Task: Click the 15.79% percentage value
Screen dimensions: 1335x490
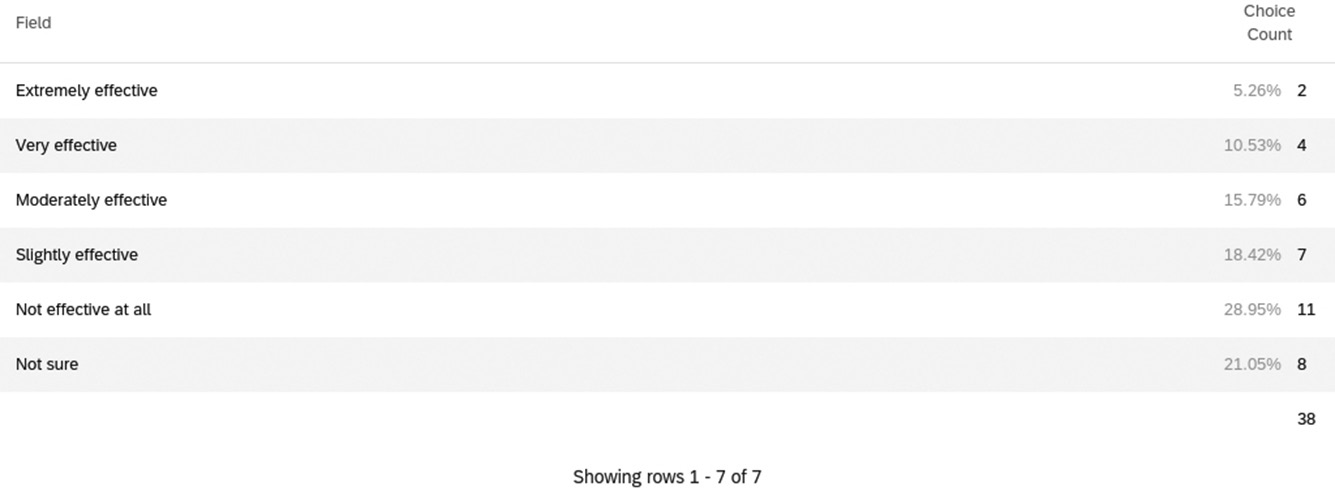Action: tap(1252, 200)
